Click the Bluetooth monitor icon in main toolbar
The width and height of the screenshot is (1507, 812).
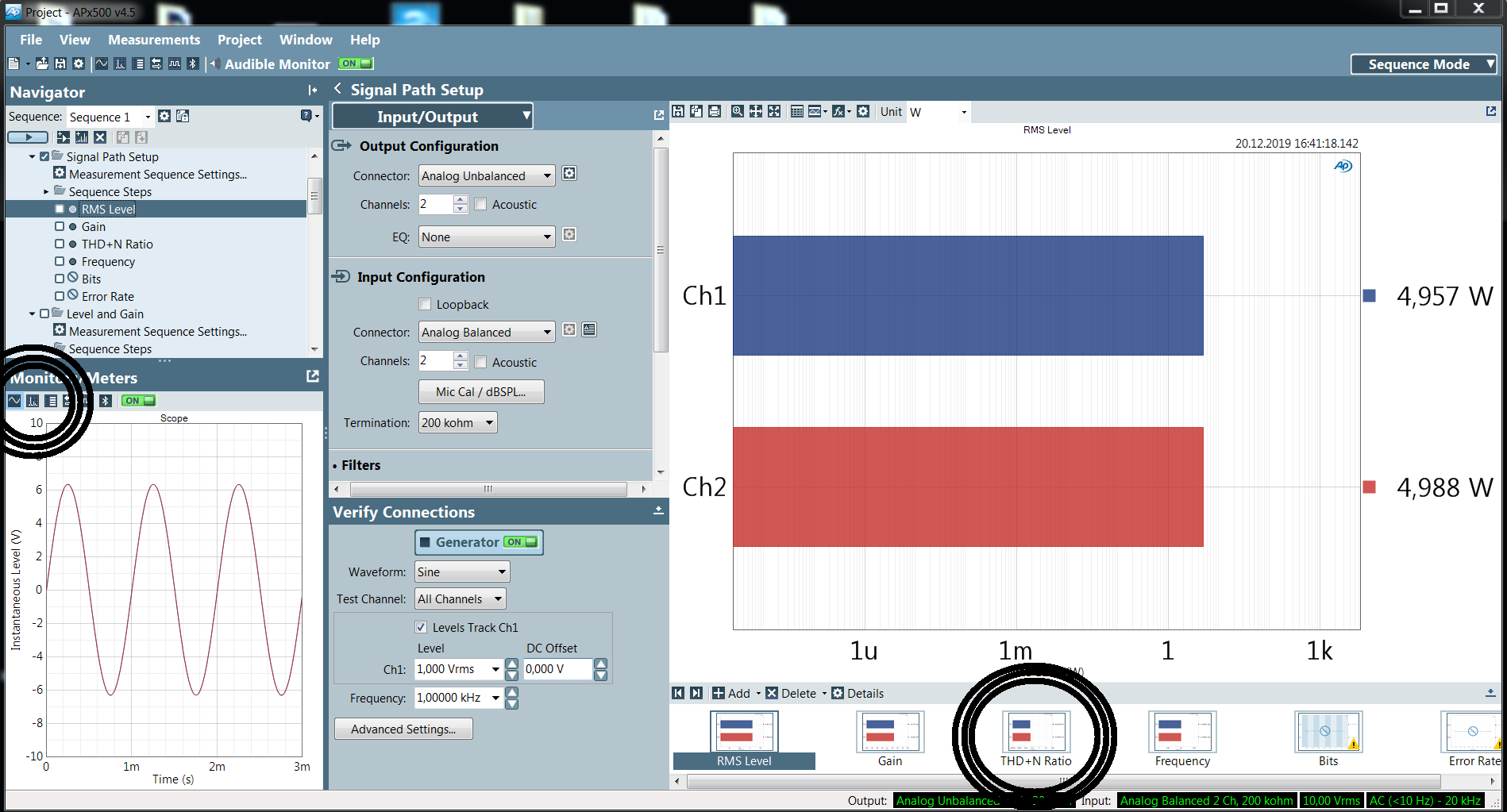192,64
